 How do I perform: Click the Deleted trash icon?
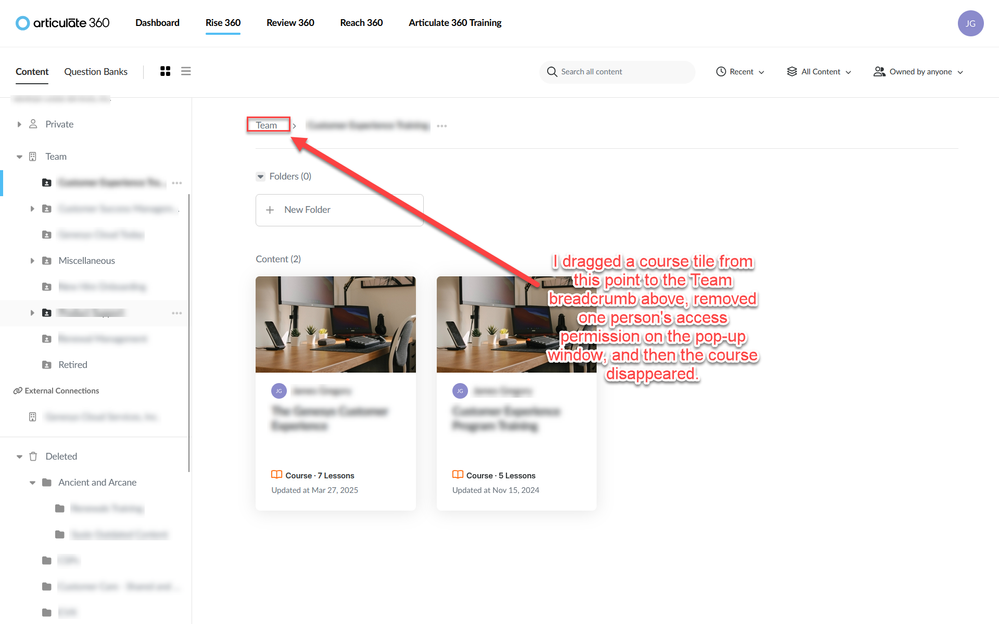(x=33, y=456)
